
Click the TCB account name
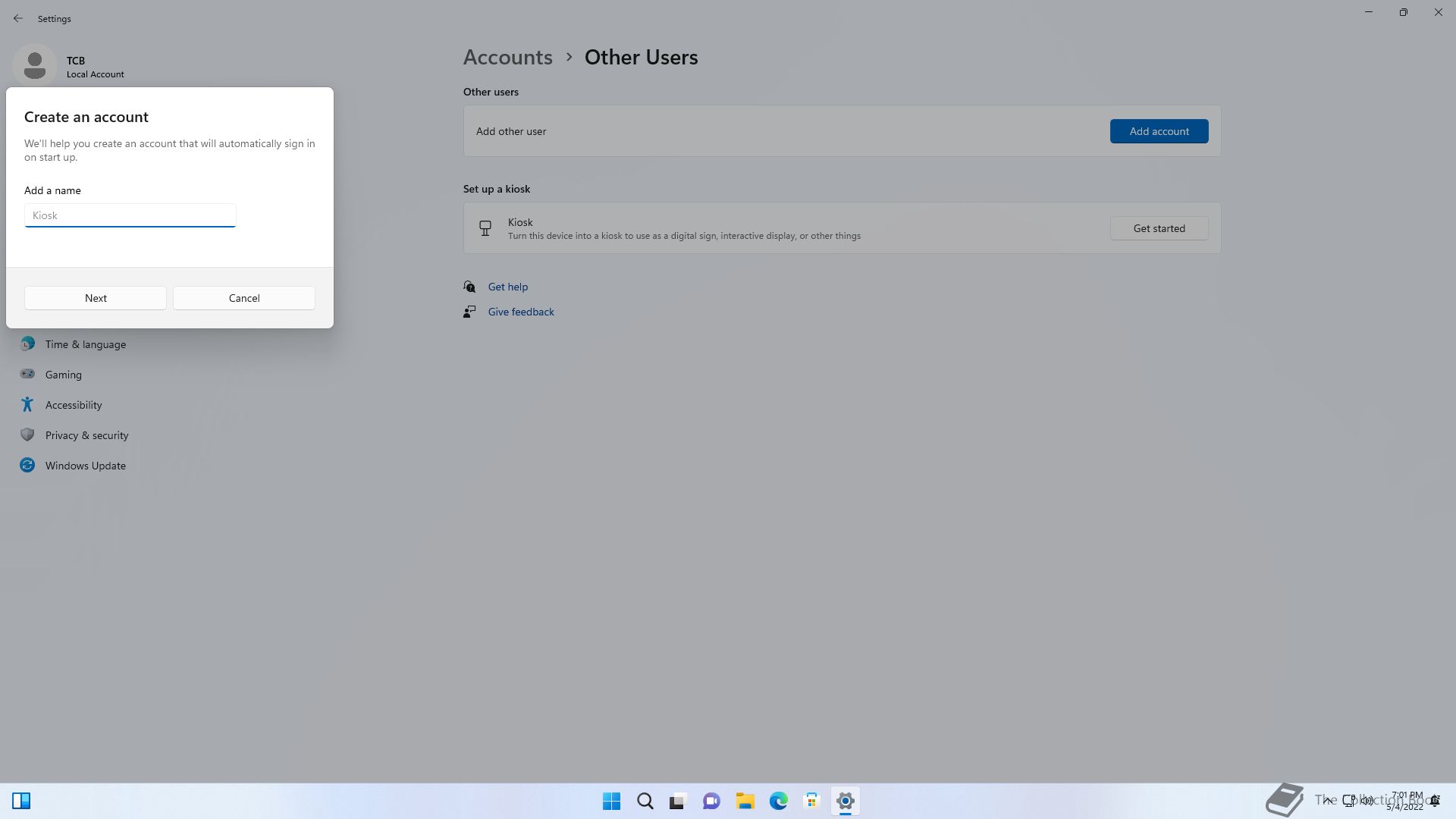[75, 61]
